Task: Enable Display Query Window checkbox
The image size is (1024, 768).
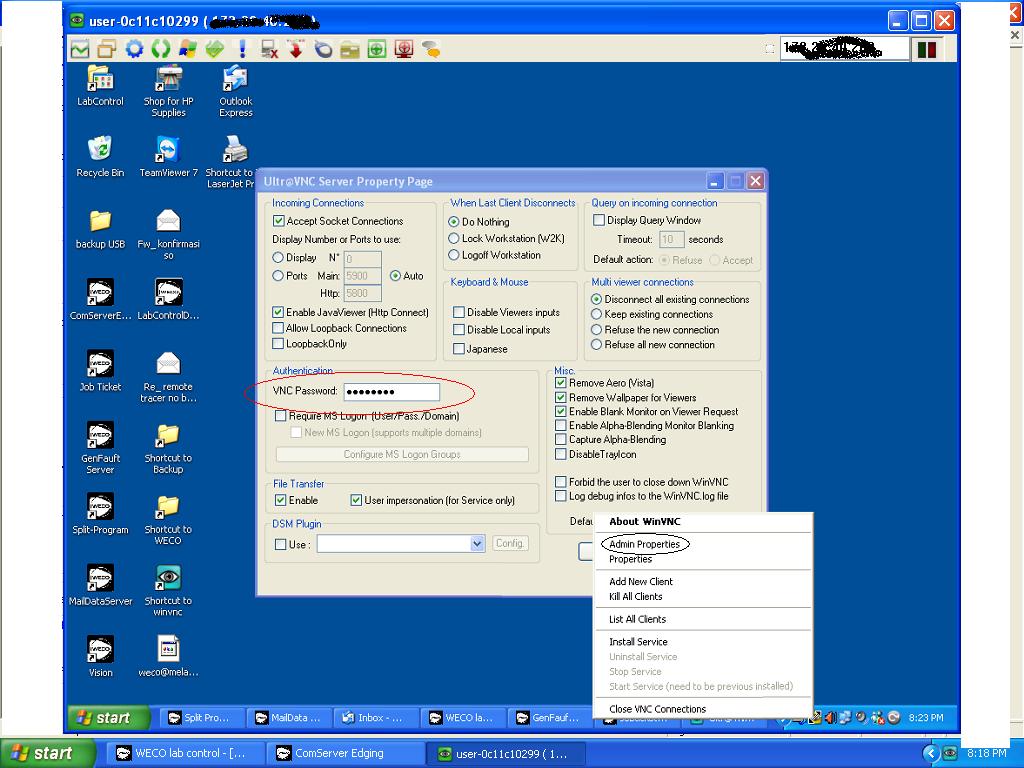Action: [x=599, y=220]
